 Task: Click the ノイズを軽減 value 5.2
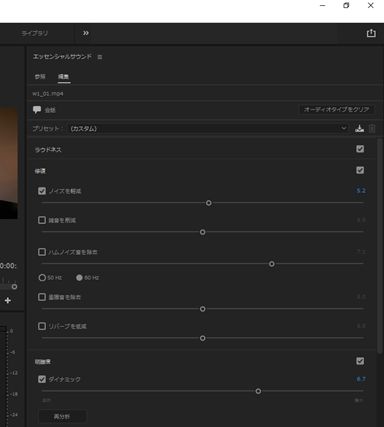coord(361,191)
